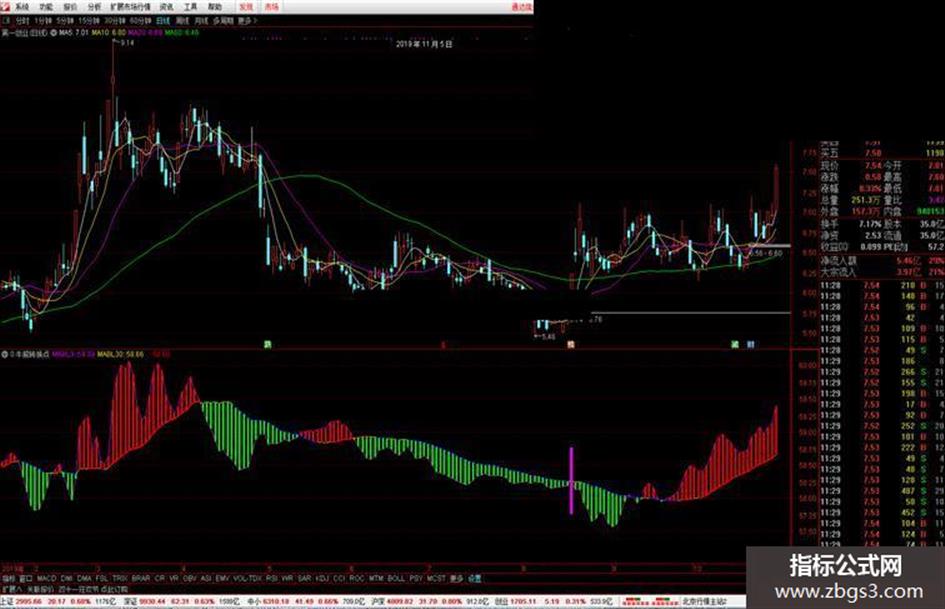Open the 功能 menu
The image size is (945, 609).
(x=46, y=7)
